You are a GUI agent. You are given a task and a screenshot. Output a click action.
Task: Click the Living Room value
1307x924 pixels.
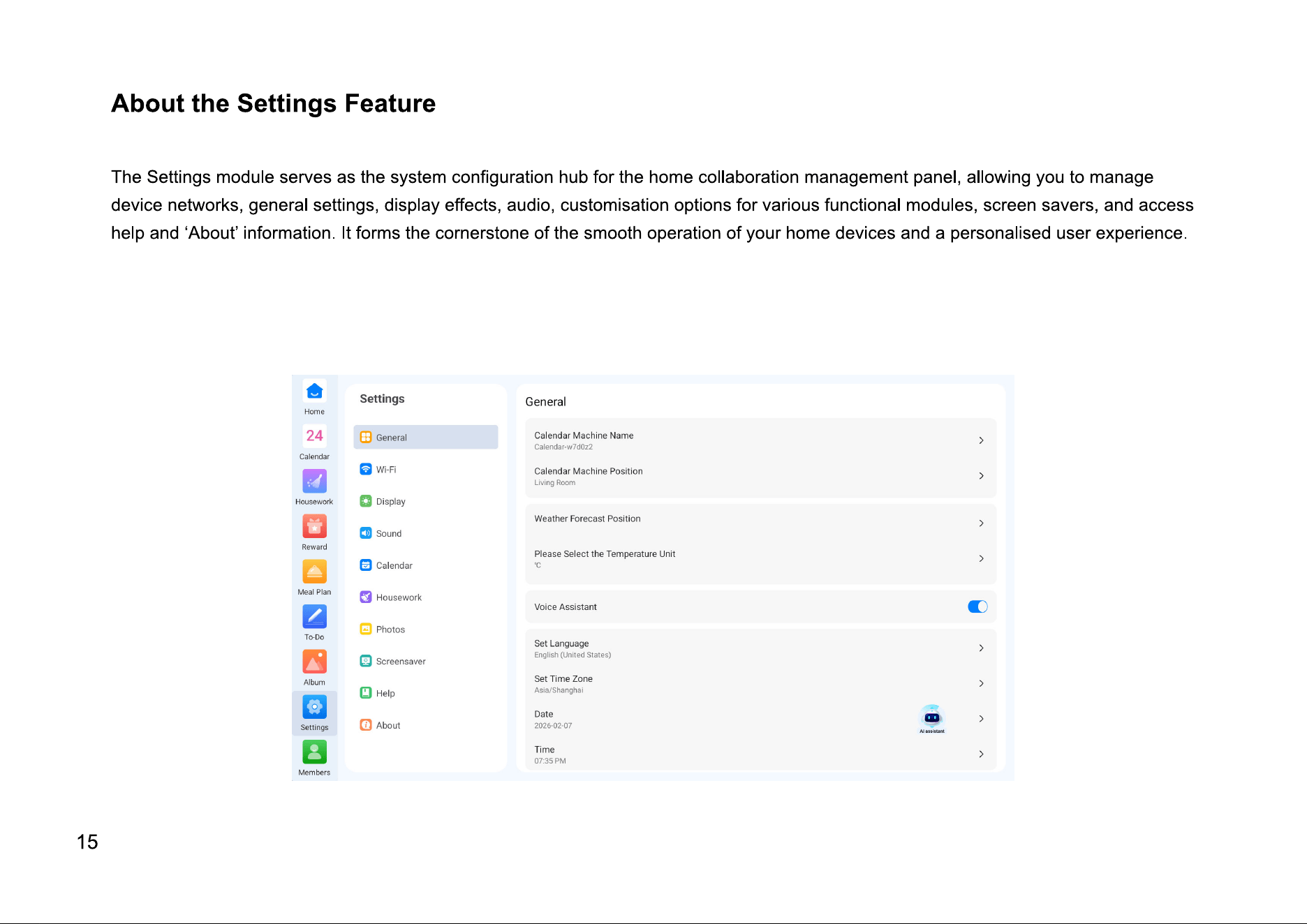[555, 483]
